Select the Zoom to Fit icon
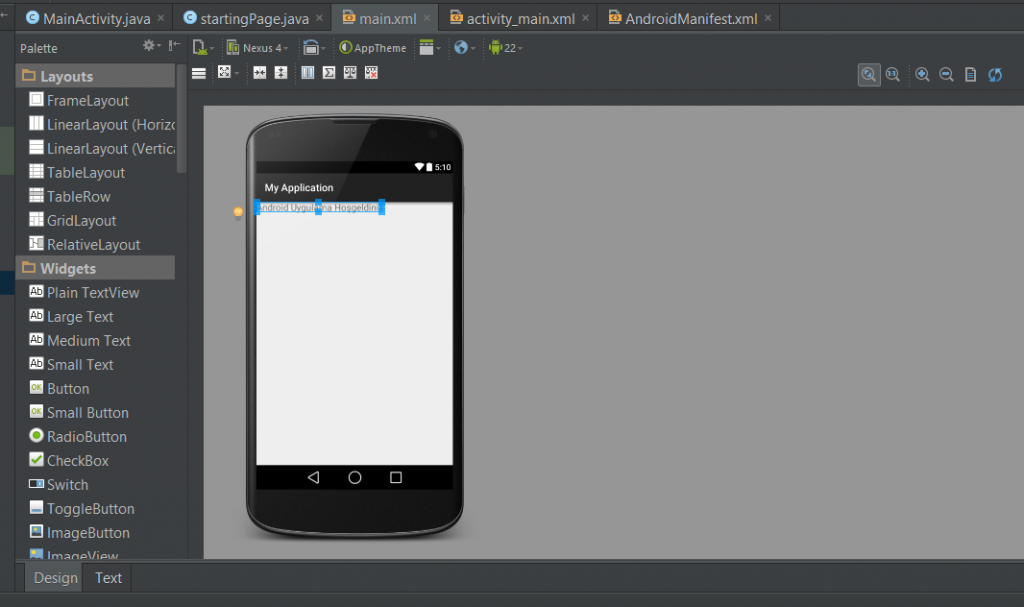This screenshot has width=1024, height=607. pos(869,74)
